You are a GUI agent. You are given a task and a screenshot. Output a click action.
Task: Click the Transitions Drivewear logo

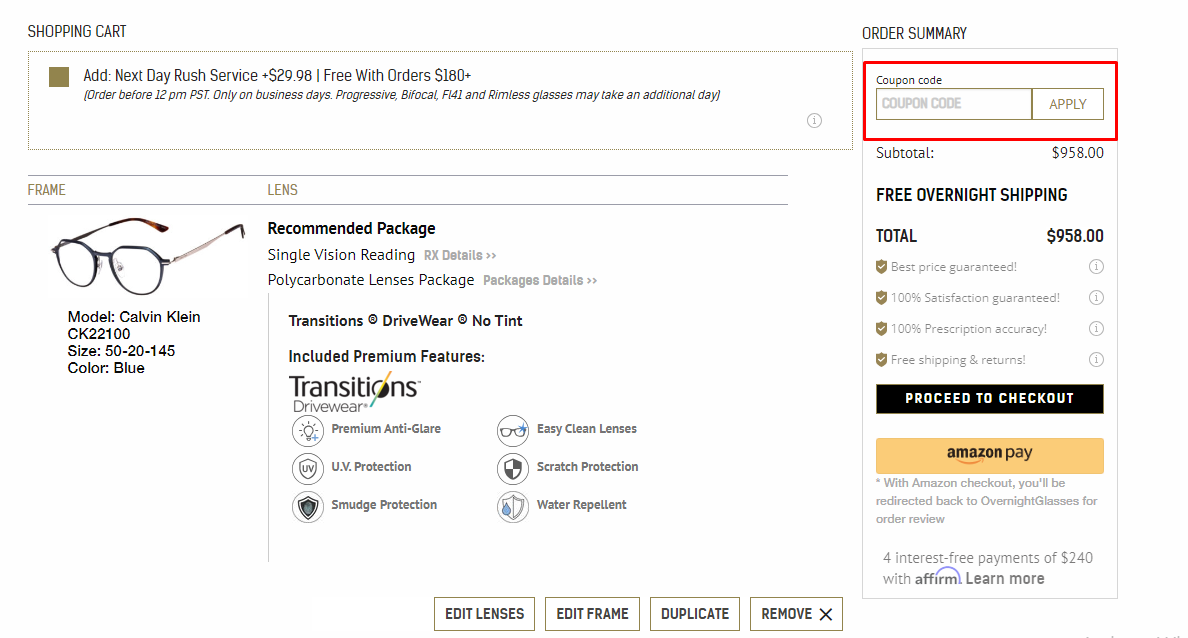[355, 394]
